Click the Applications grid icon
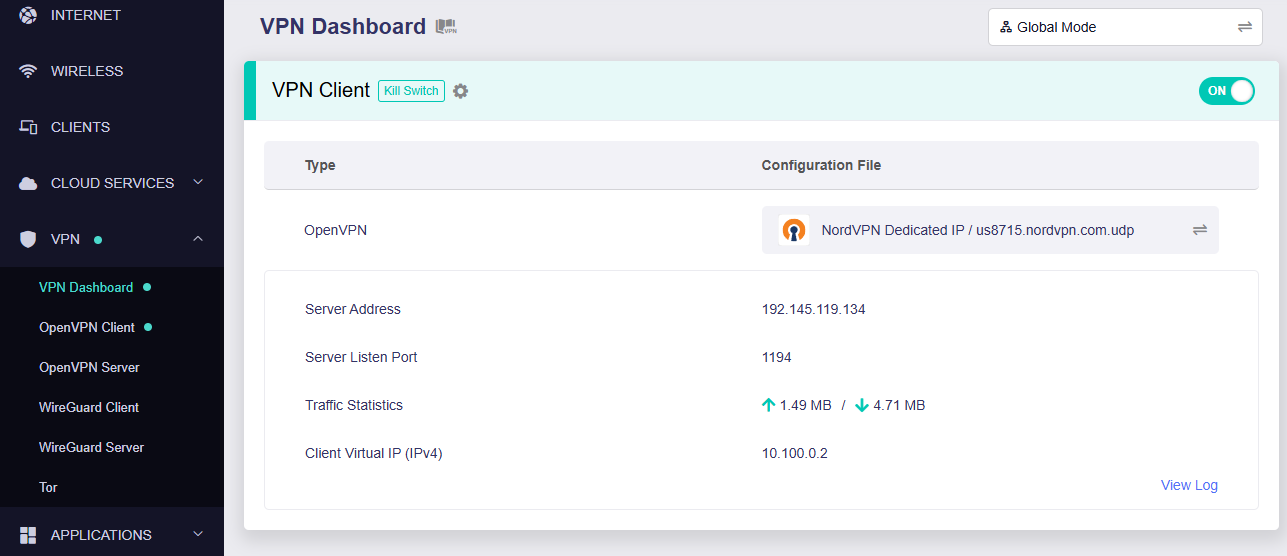 pyautogui.click(x=28, y=535)
